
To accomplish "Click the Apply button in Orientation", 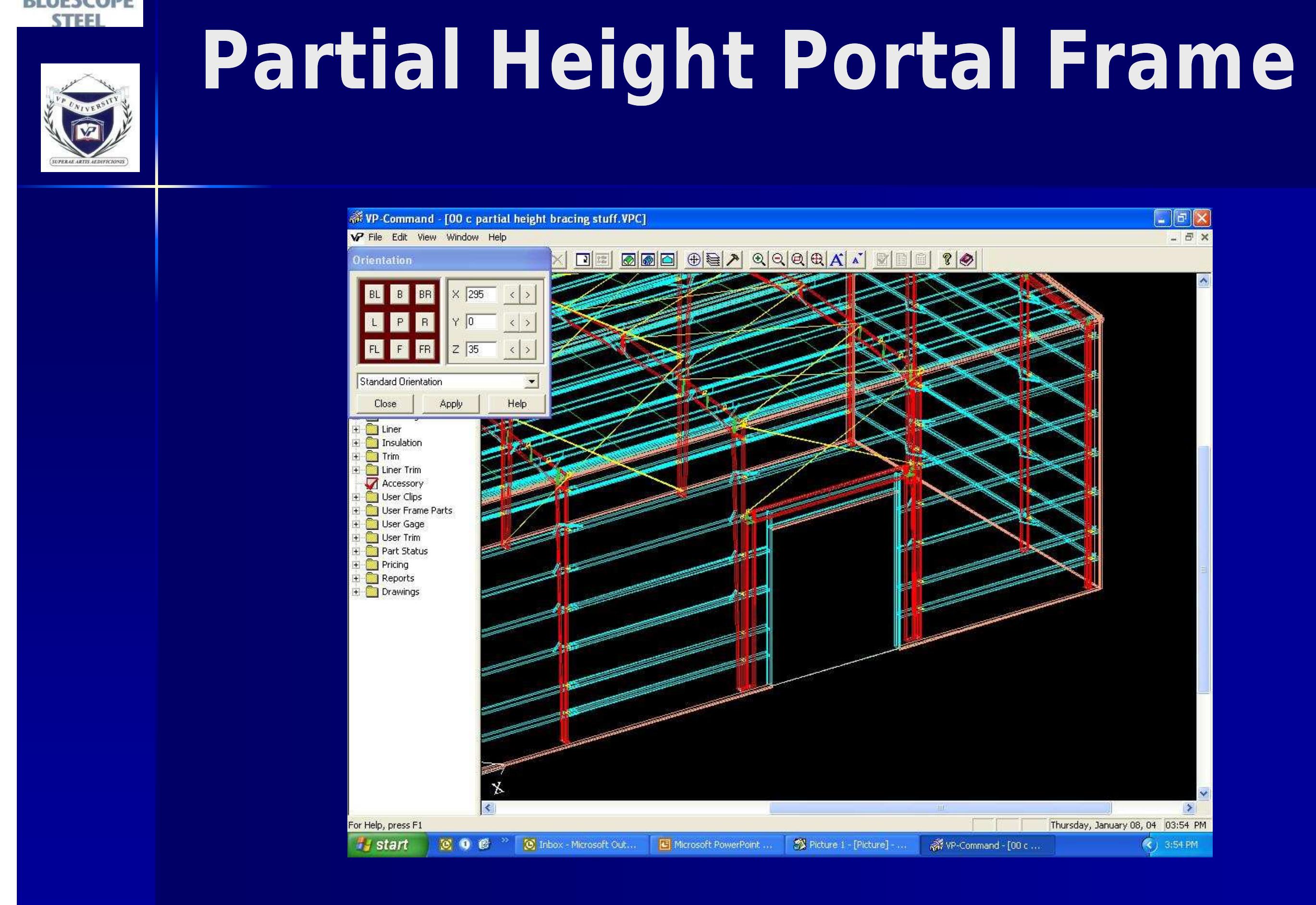I will tap(451, 404).
